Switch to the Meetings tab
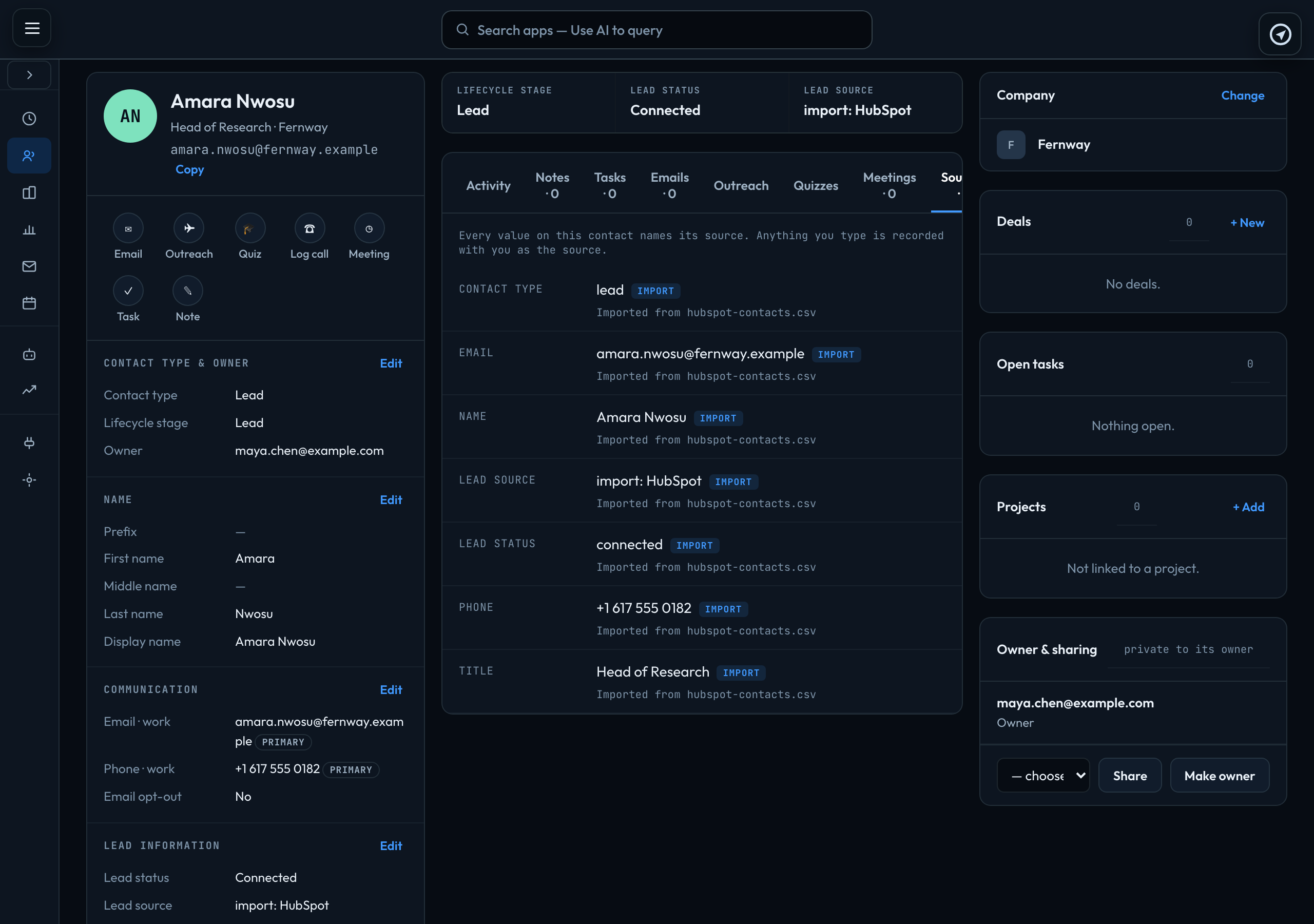The width and height of the screenshot is (1314, 924). pos(890,185)
